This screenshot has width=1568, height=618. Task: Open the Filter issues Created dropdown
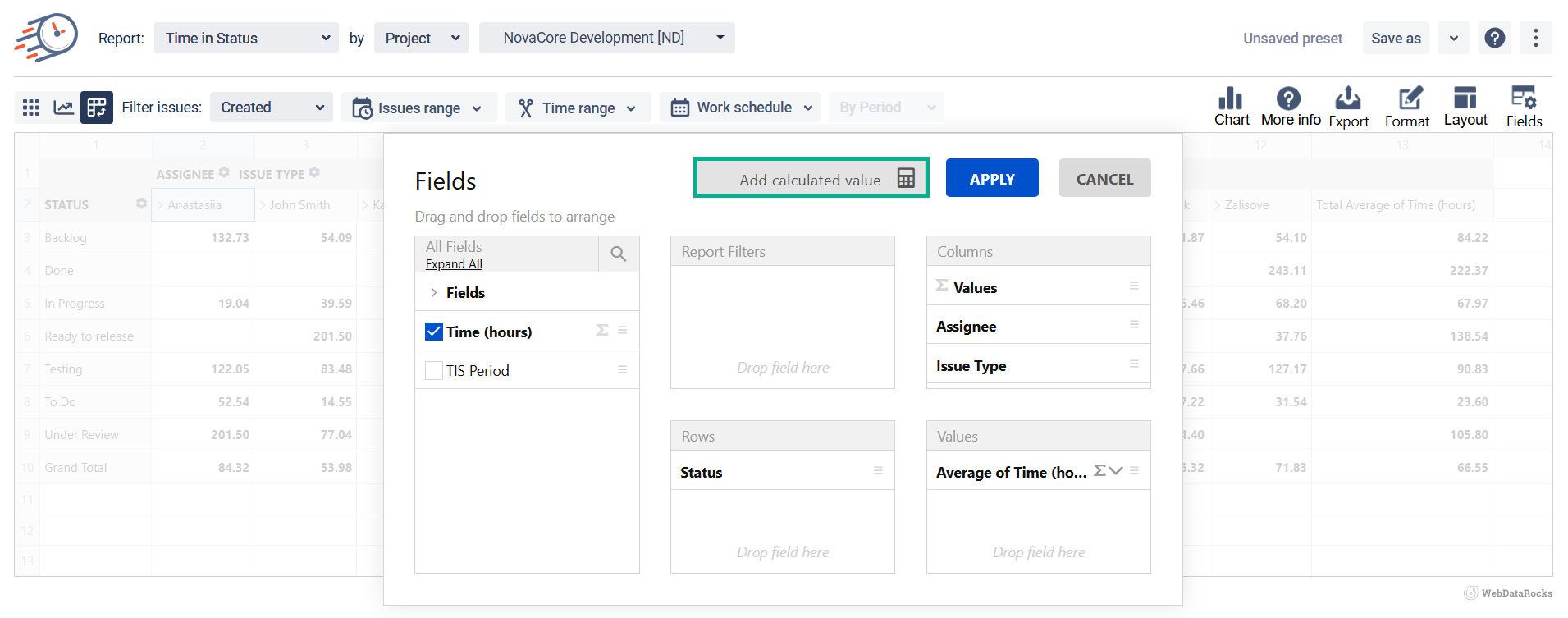[272, 108]
